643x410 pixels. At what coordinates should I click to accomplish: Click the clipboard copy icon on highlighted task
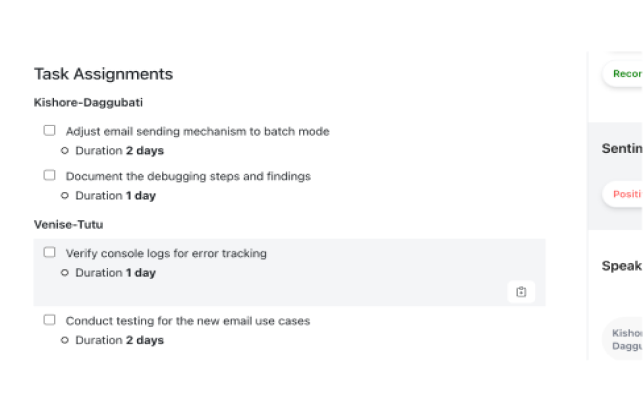coord(521,292)
